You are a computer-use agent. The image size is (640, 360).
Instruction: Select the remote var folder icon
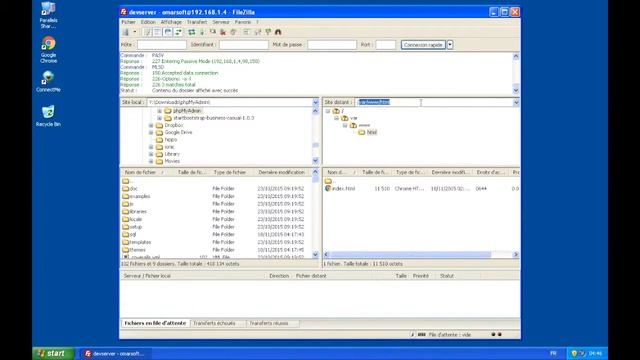pos(344,118)
